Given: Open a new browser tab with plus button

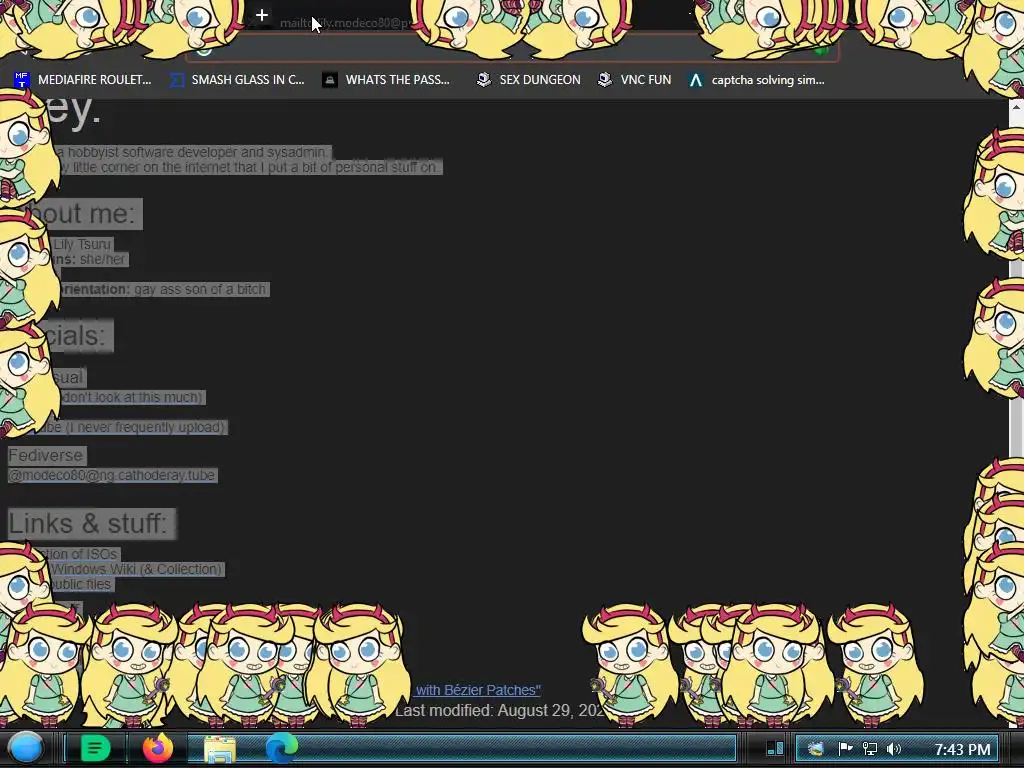Looking at the screenshot, I should (262, 15).
